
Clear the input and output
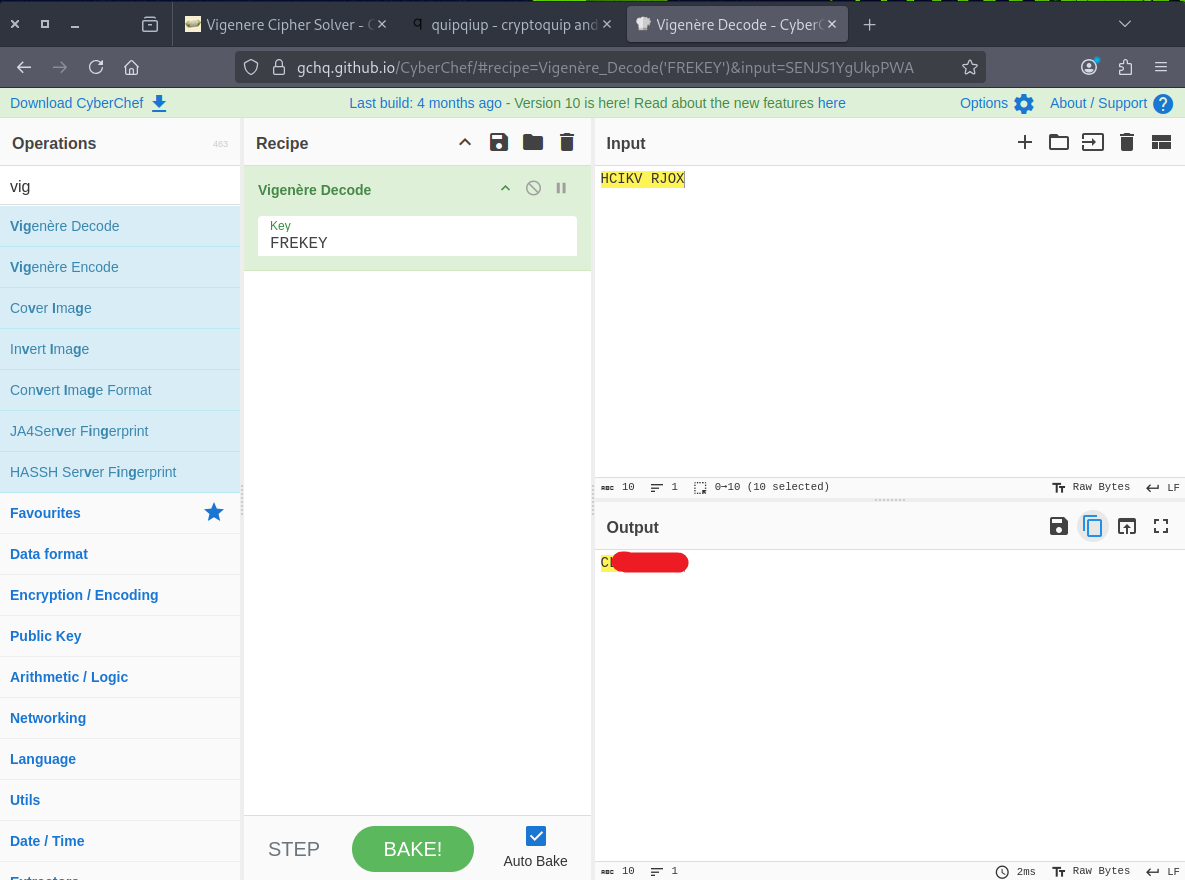[1127, 142]
